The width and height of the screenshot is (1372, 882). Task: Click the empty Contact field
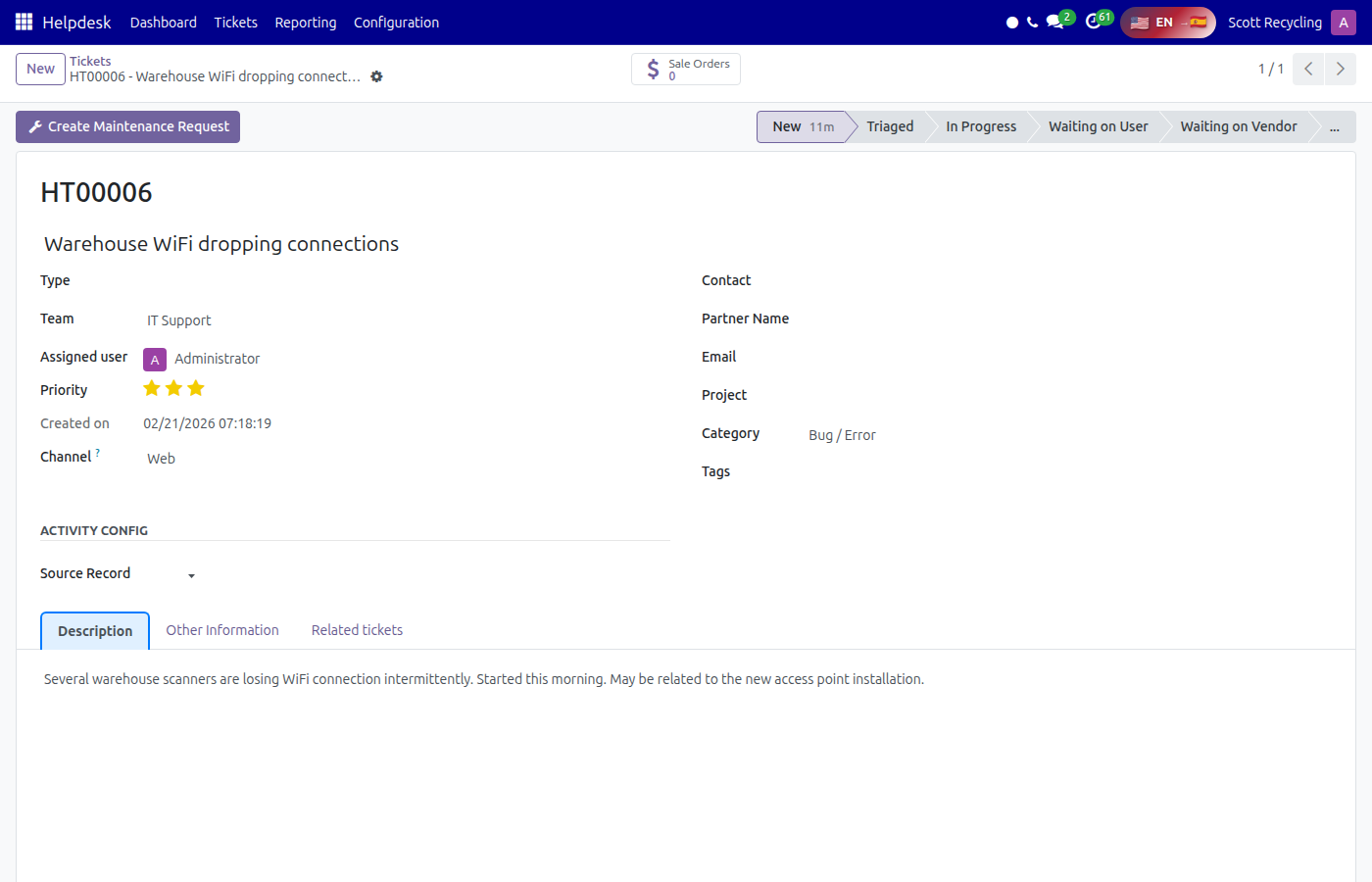(1068, 282)
